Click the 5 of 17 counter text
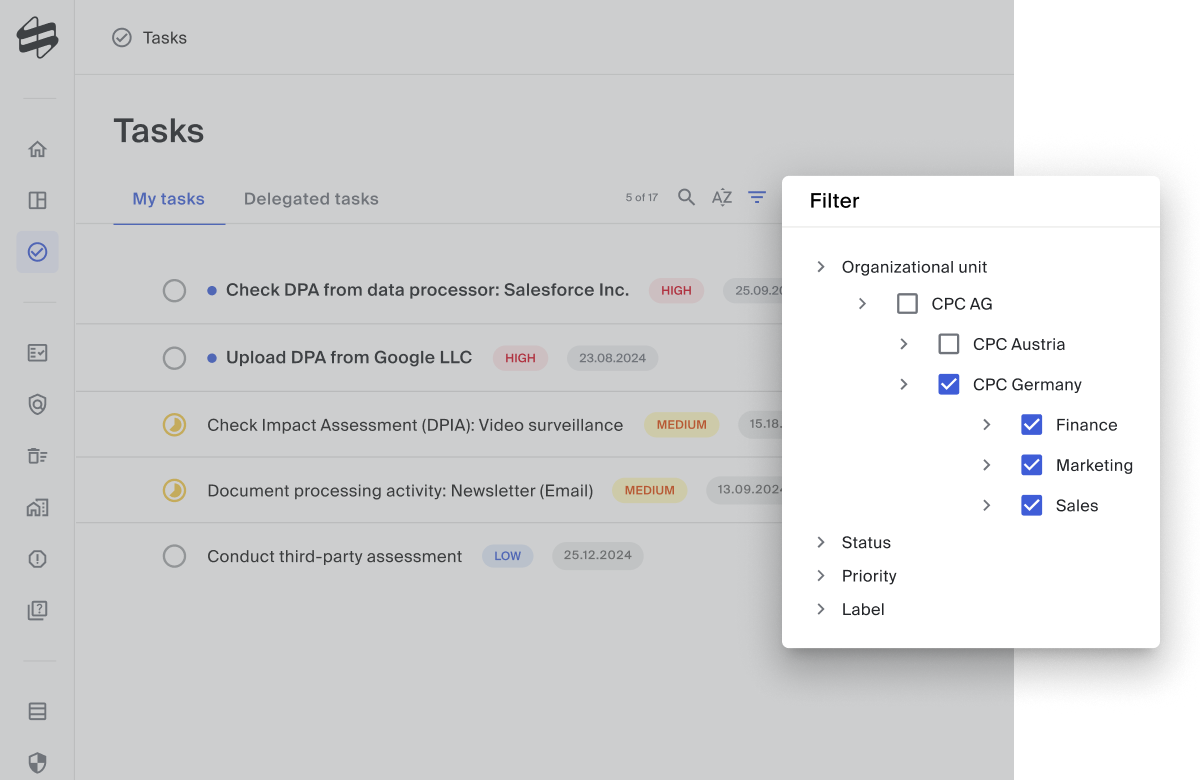The image size is (1200, 780). [x=642, y=198]
